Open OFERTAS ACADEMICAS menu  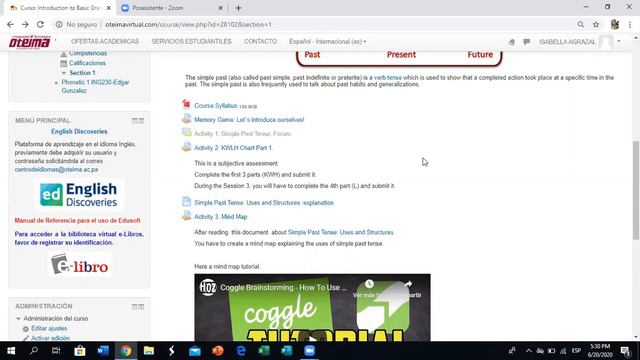[x=105, y=42]
